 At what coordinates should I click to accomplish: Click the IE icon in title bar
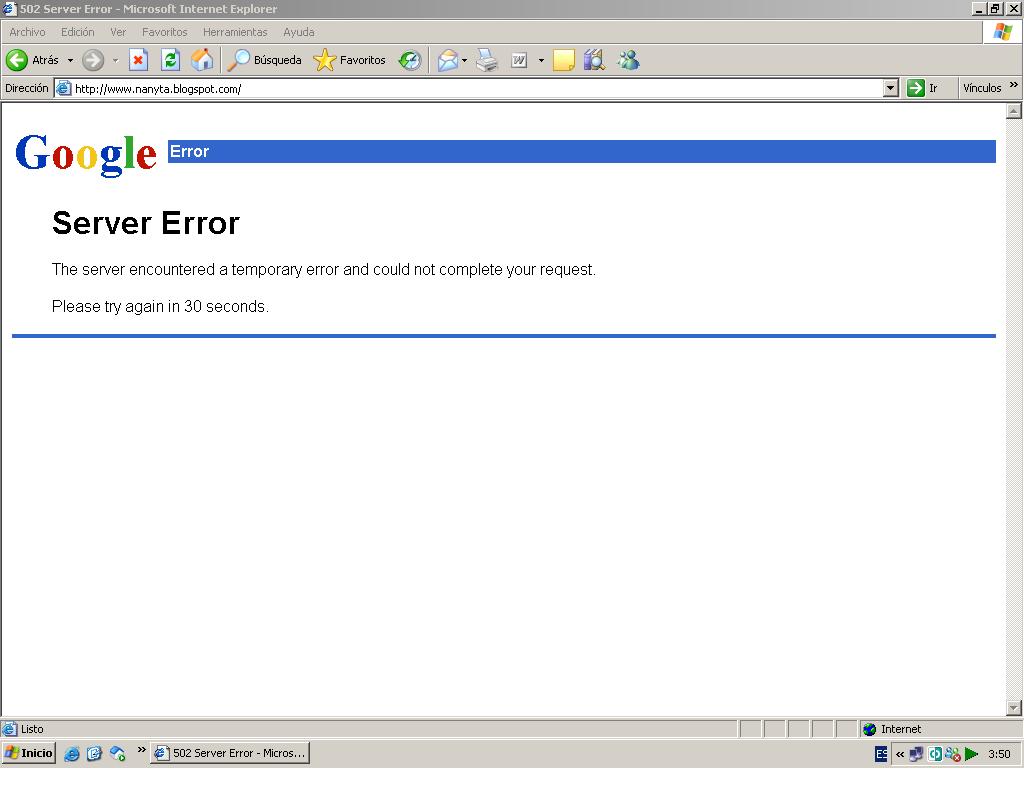(x=8, y=8)
